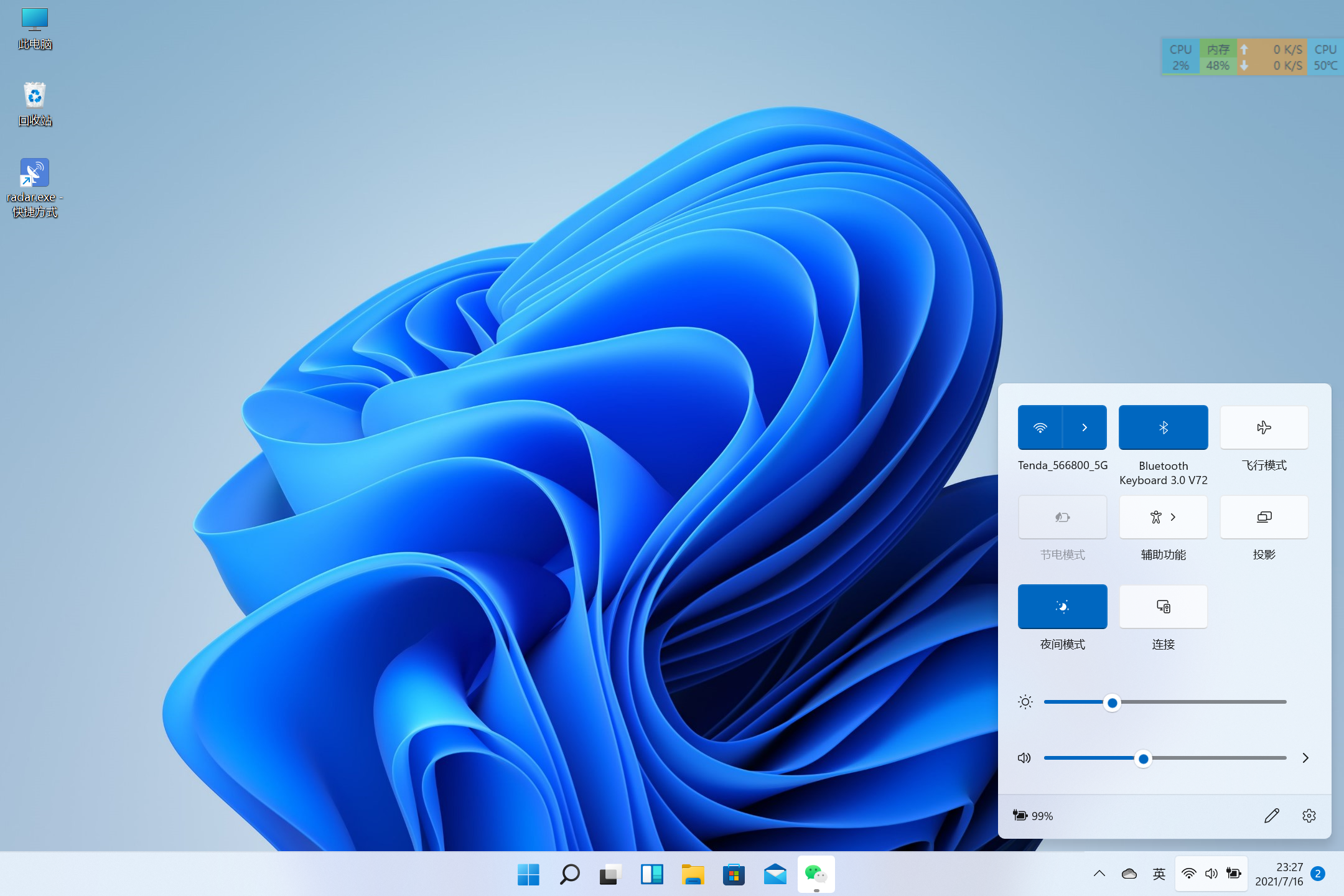Screen dimensions: 1344x896
Task: Open the Connect (连接) cast tile
Action: pyautogui.click(x=1163, y=607)
